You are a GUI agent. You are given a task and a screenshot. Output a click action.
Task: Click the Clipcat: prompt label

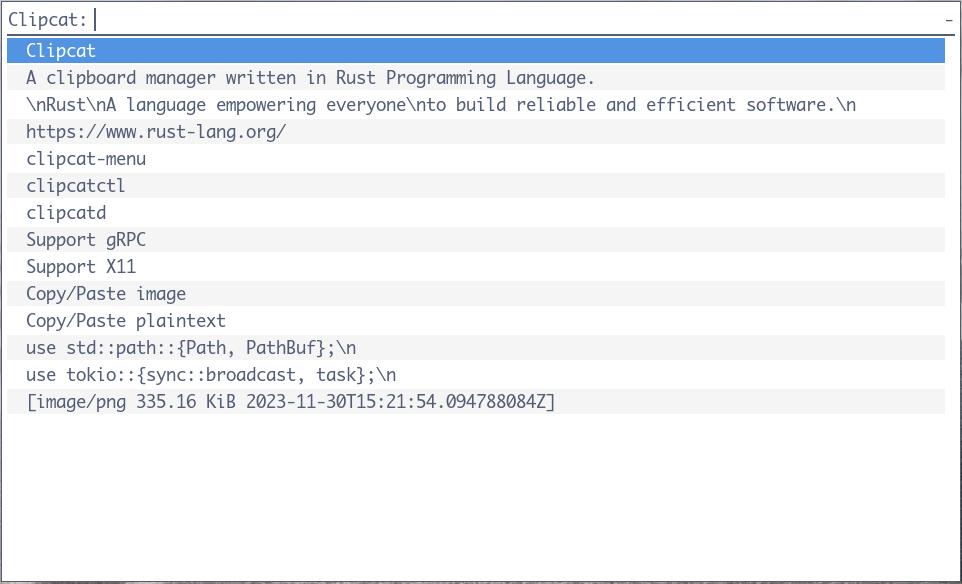(48, 20)
